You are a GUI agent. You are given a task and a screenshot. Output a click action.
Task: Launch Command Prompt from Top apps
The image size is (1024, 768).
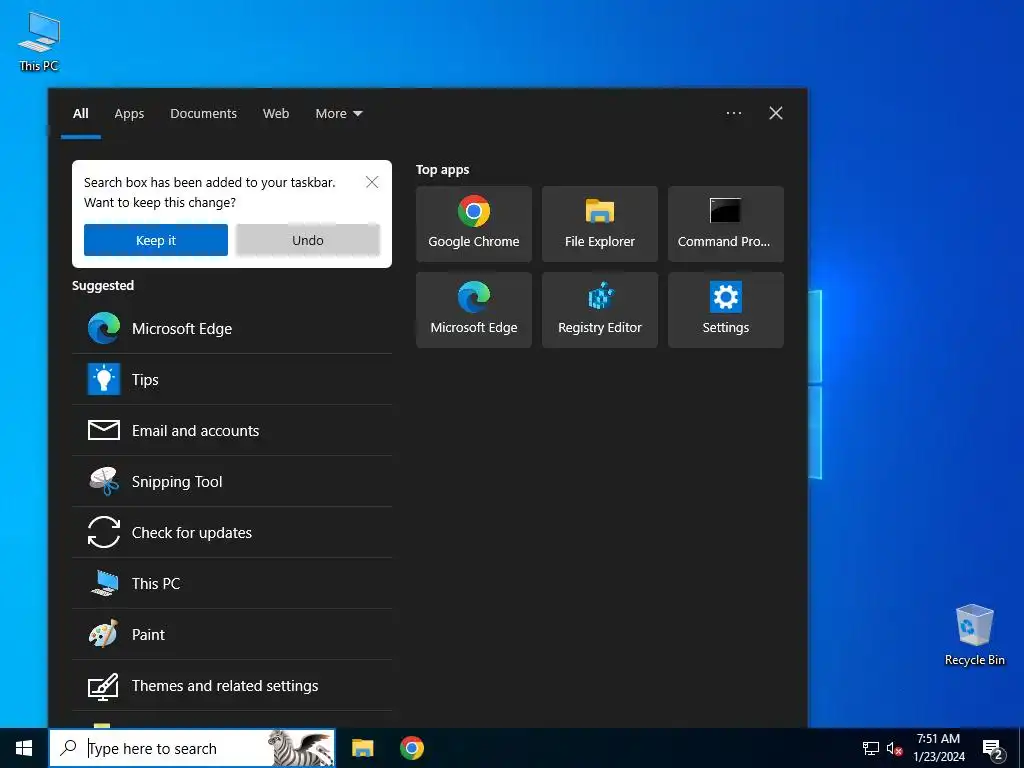[x=726, y=224]
